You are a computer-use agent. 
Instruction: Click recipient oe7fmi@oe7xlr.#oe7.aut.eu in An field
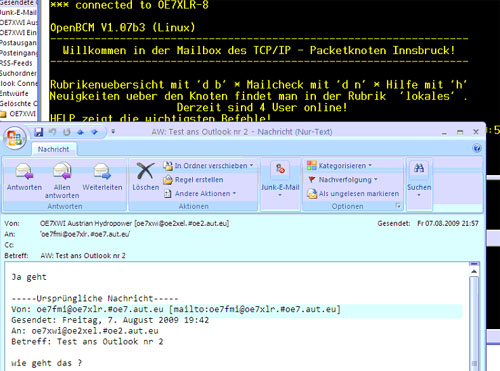85,234
